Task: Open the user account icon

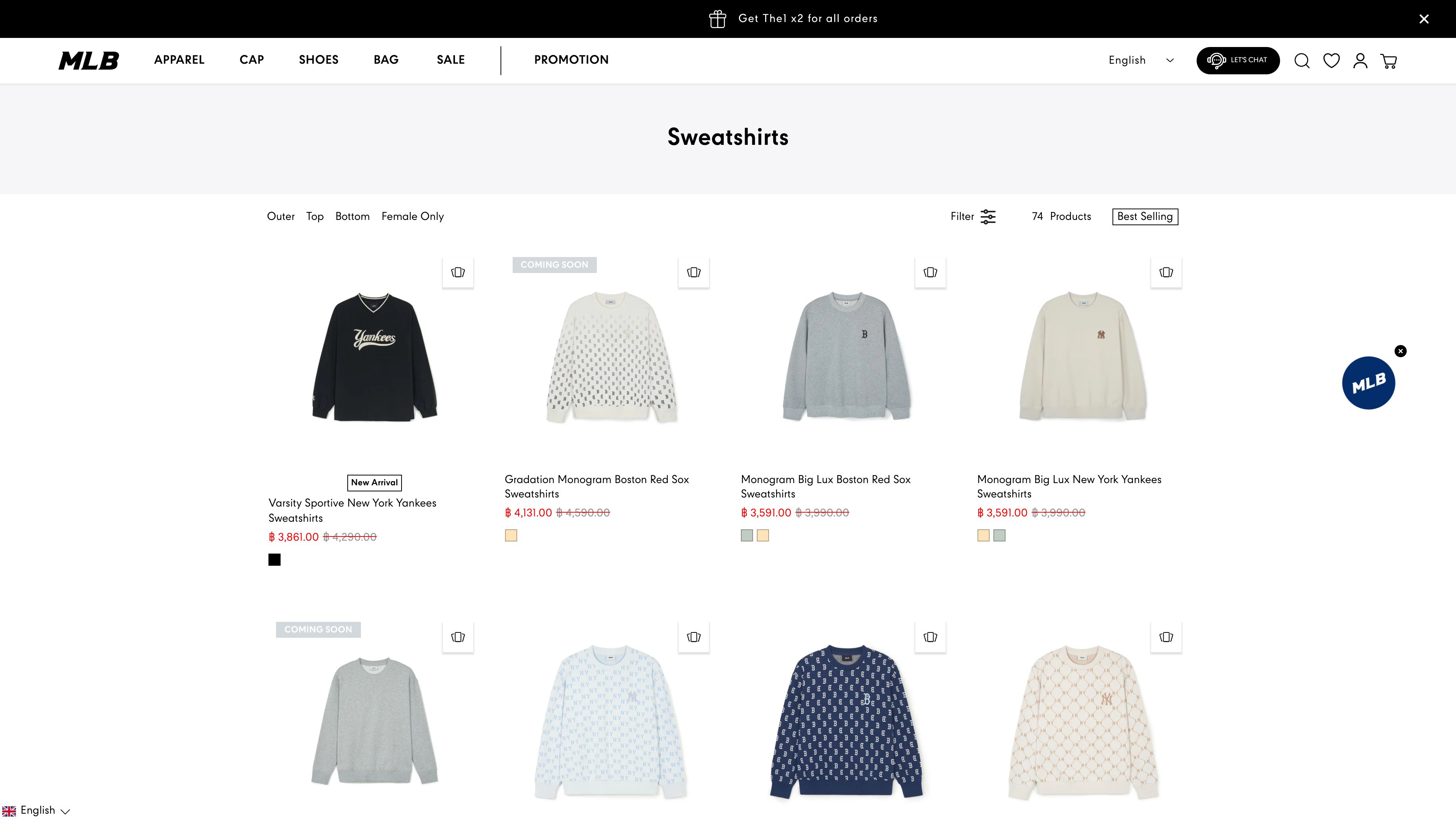Action: pyautogui.click(x=1360, y=61)
